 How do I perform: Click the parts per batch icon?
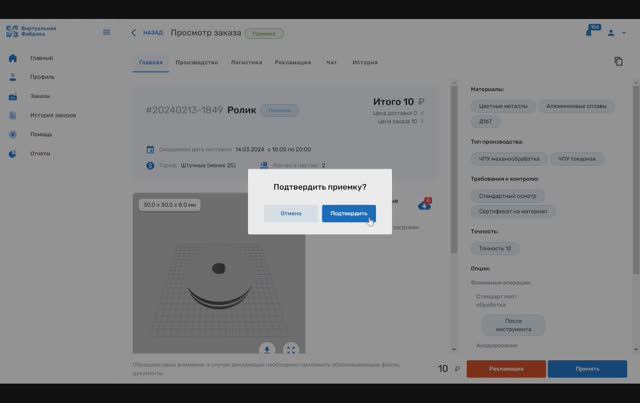pos(264,165)
